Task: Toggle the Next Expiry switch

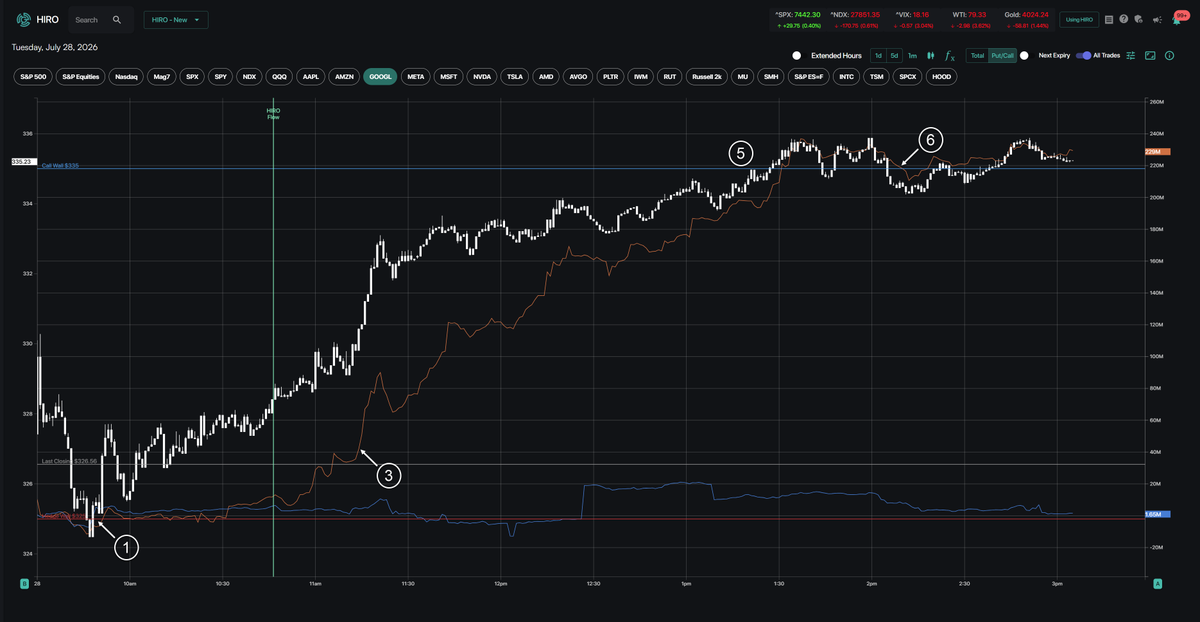Action: click(x=1025, y=56)
